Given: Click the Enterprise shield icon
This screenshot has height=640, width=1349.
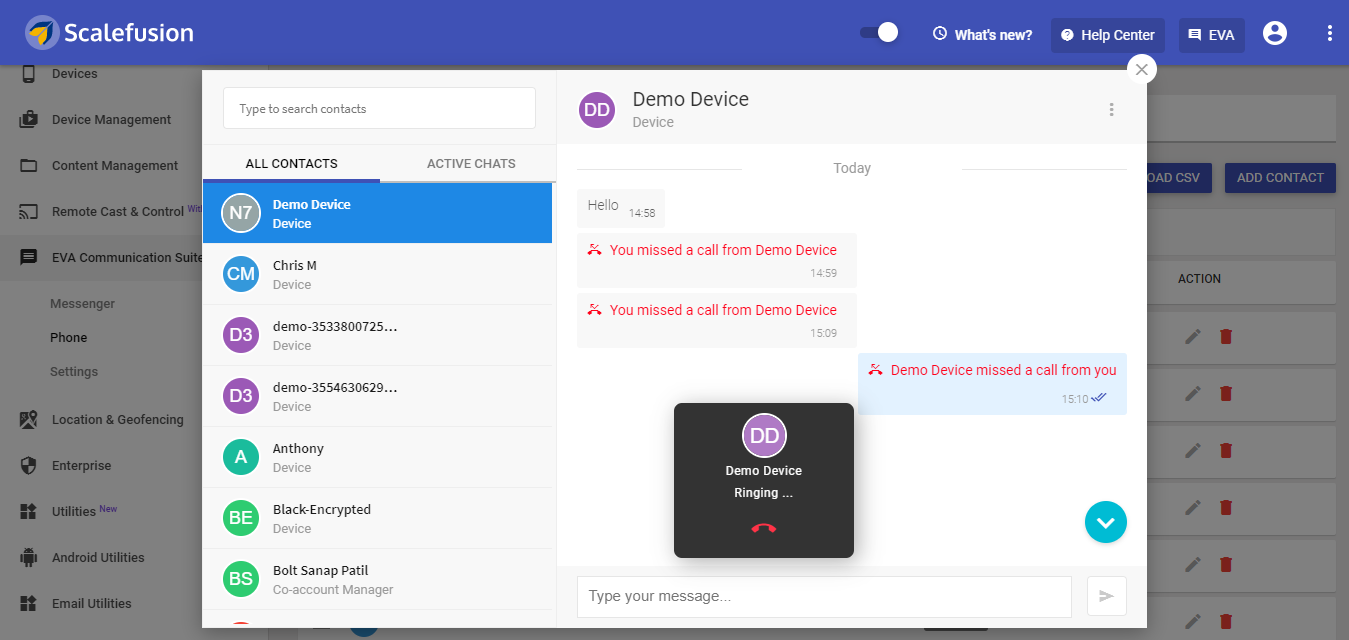Looking at the screenshot, I should coord(28,465).
